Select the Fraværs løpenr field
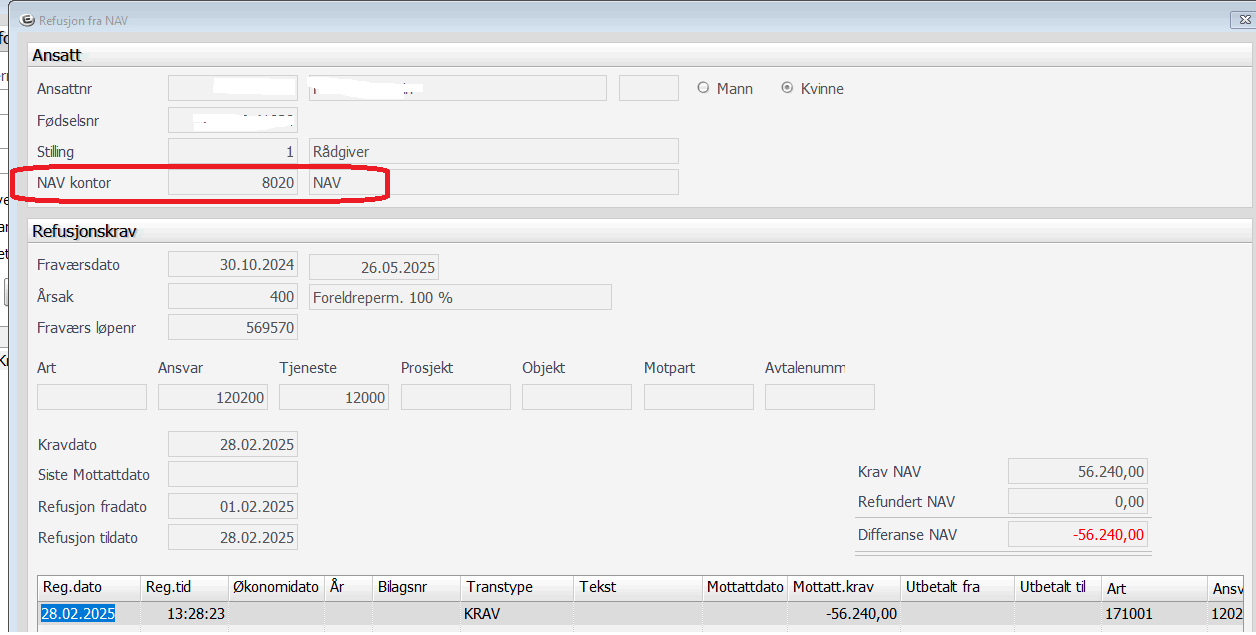Screen dimensions: 1256x635 click(x=233, y=327)
